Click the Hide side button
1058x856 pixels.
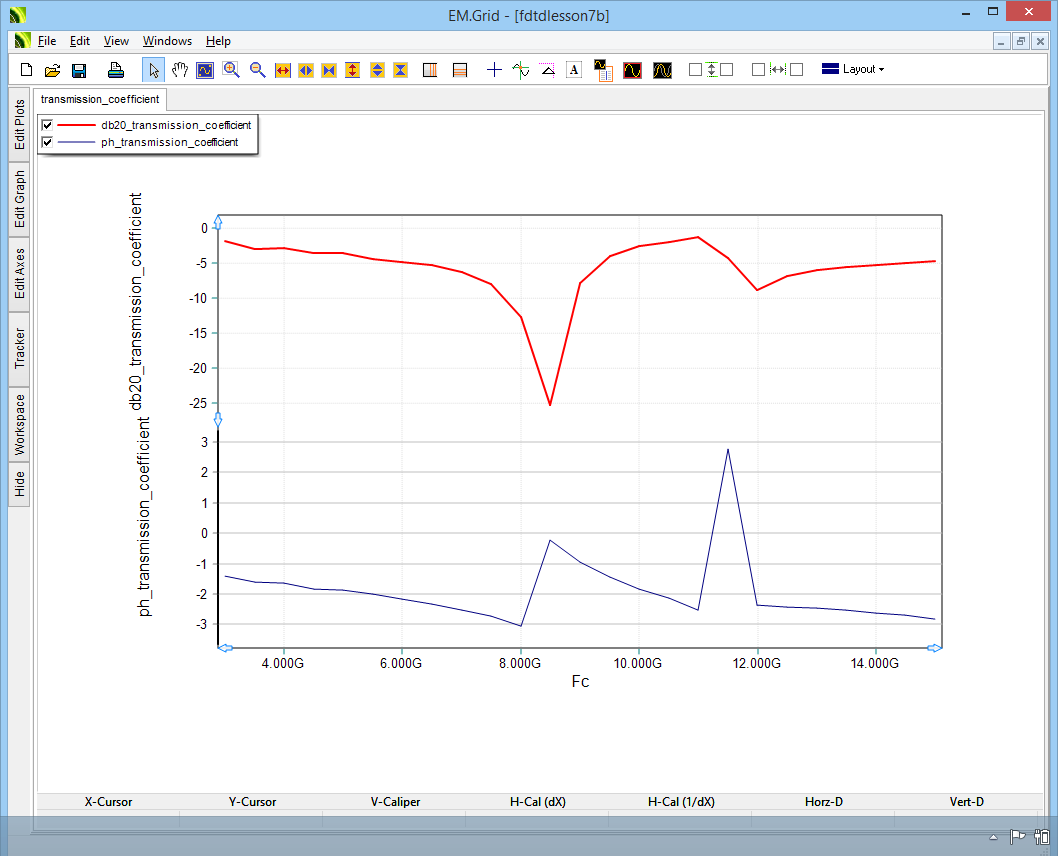19,485
